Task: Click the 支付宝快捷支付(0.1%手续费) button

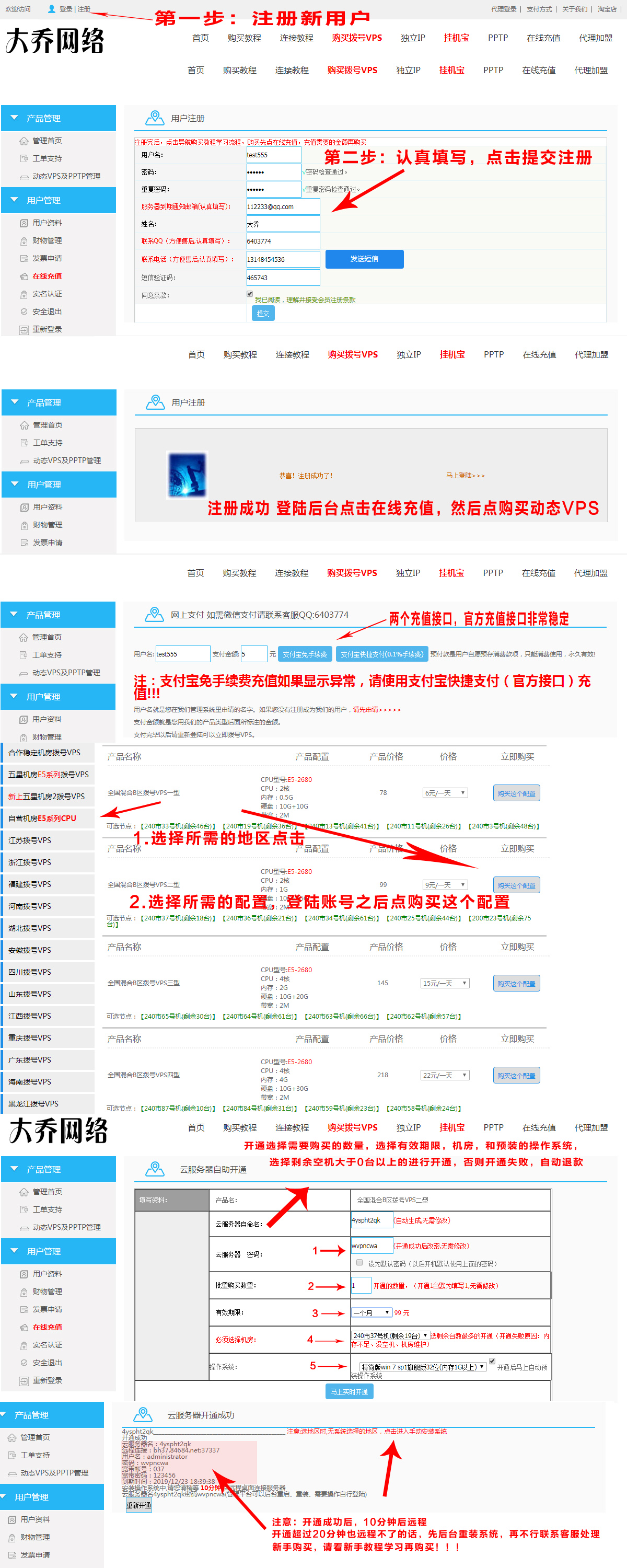Action: pyautogui.click(x=381, y=654)
